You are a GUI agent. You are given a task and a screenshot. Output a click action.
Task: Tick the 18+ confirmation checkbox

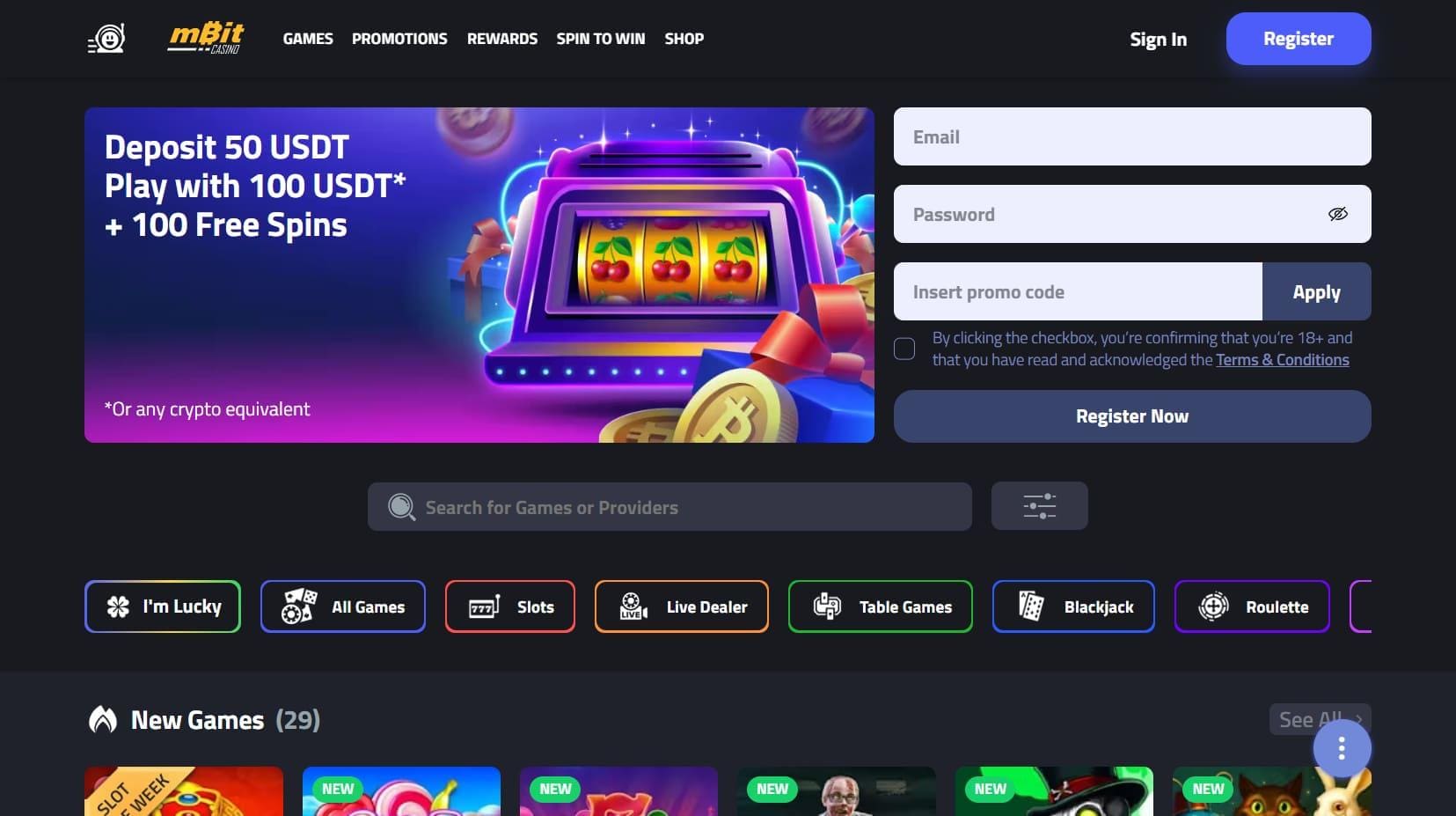tap(904, 349)
